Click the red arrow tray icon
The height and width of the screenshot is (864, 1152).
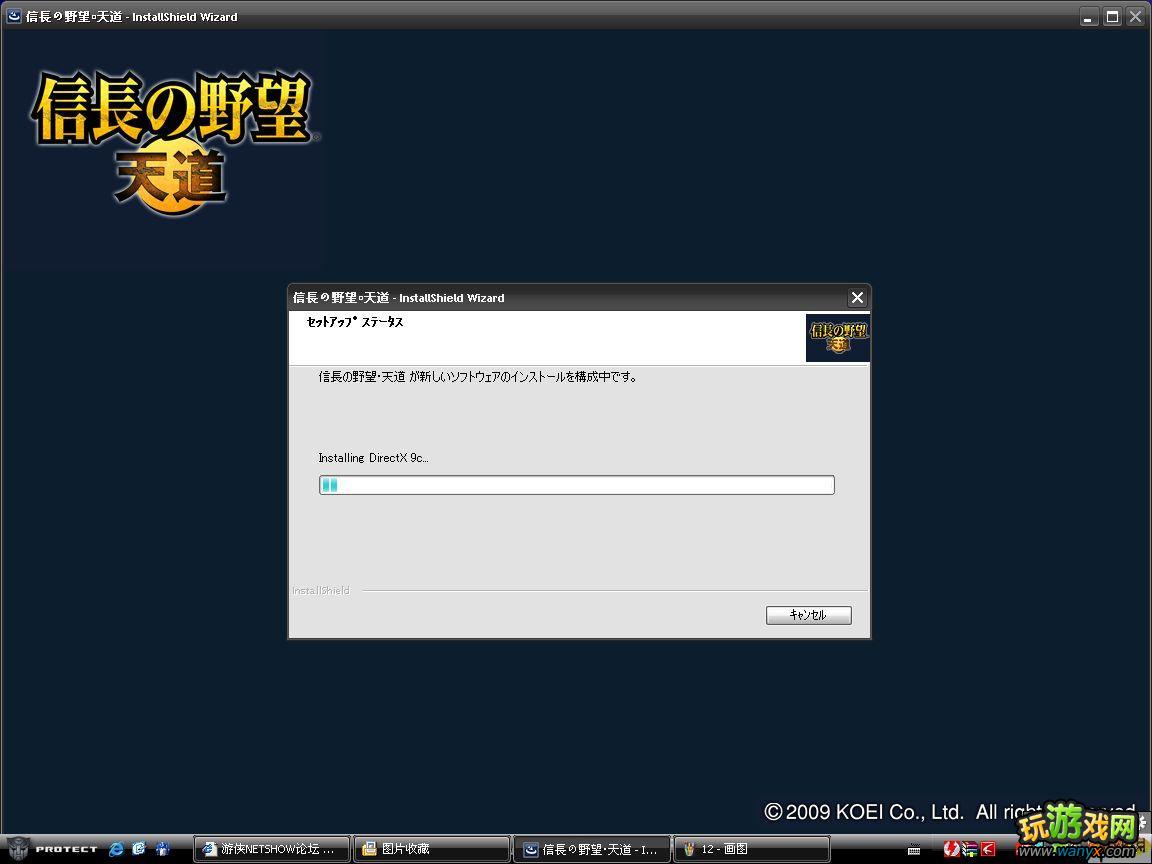[x=987, y=849]
